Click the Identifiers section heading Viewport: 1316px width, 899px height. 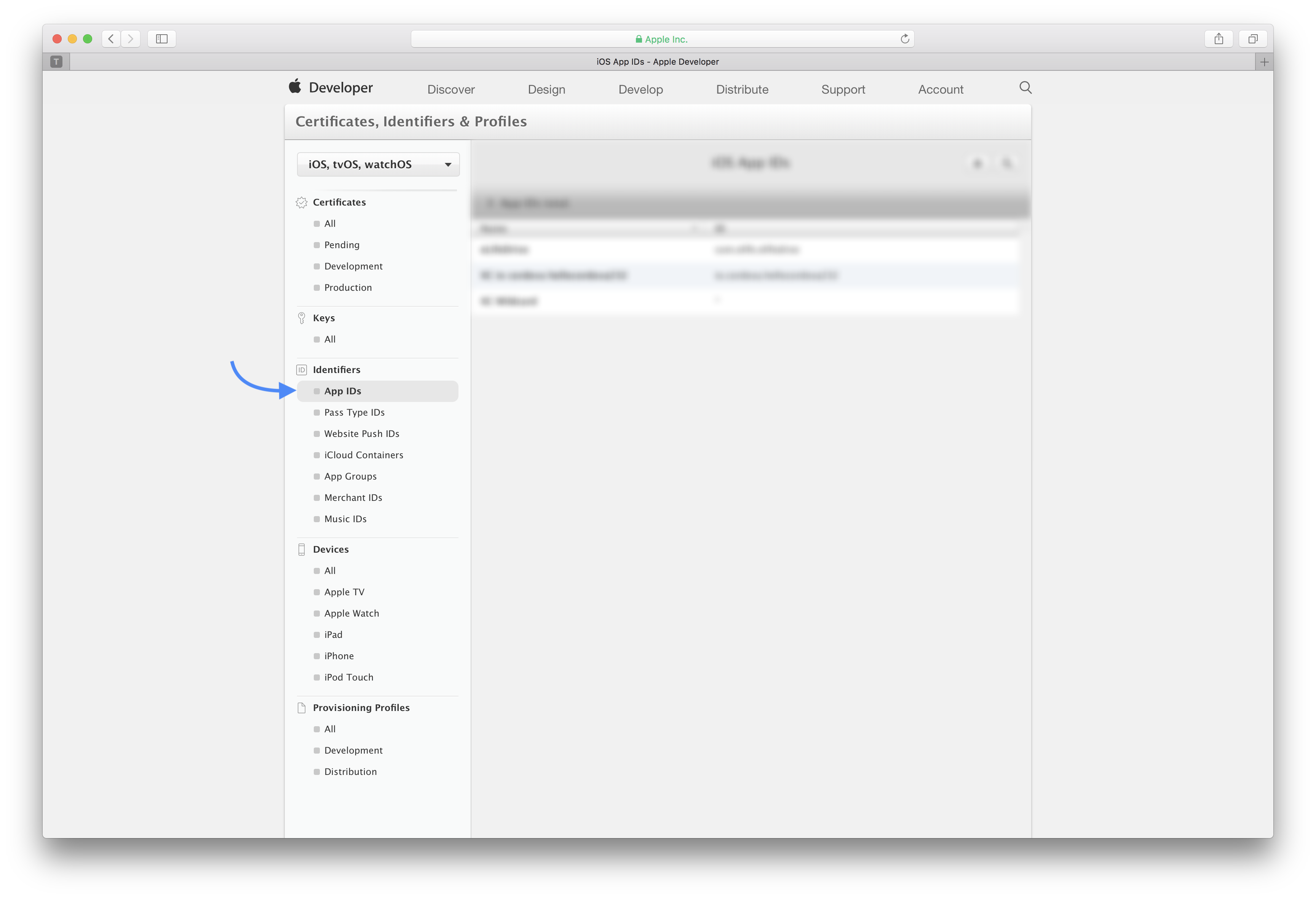point(336,370)
